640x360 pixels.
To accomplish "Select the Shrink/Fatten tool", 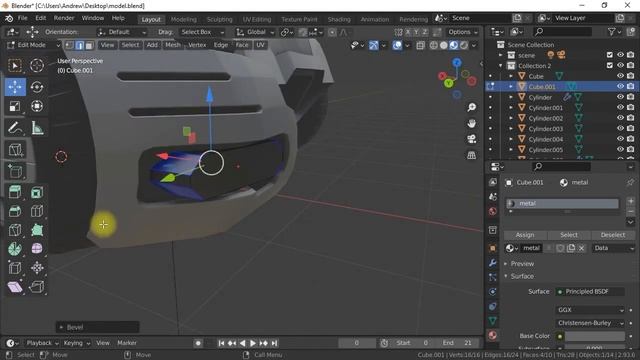I will click(x=37, y=268).
